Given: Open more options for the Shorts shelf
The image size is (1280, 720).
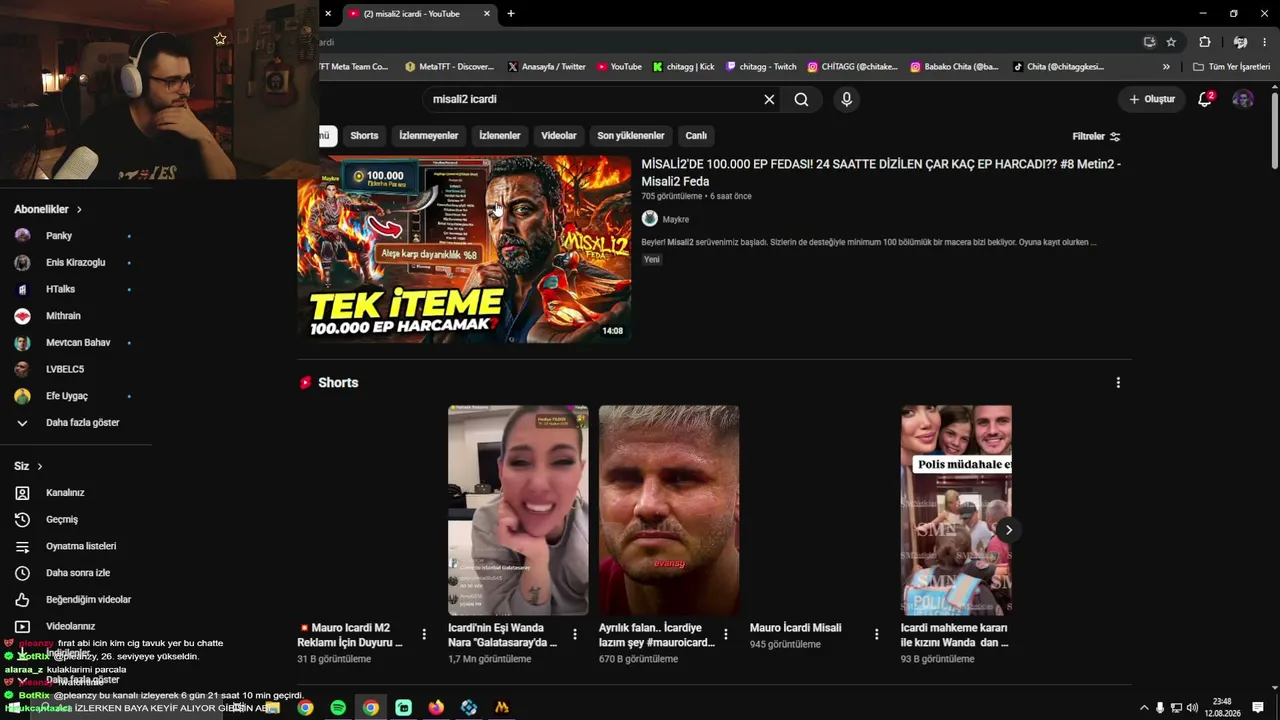Looking at the screenshot, I should tap(1118, 382).
